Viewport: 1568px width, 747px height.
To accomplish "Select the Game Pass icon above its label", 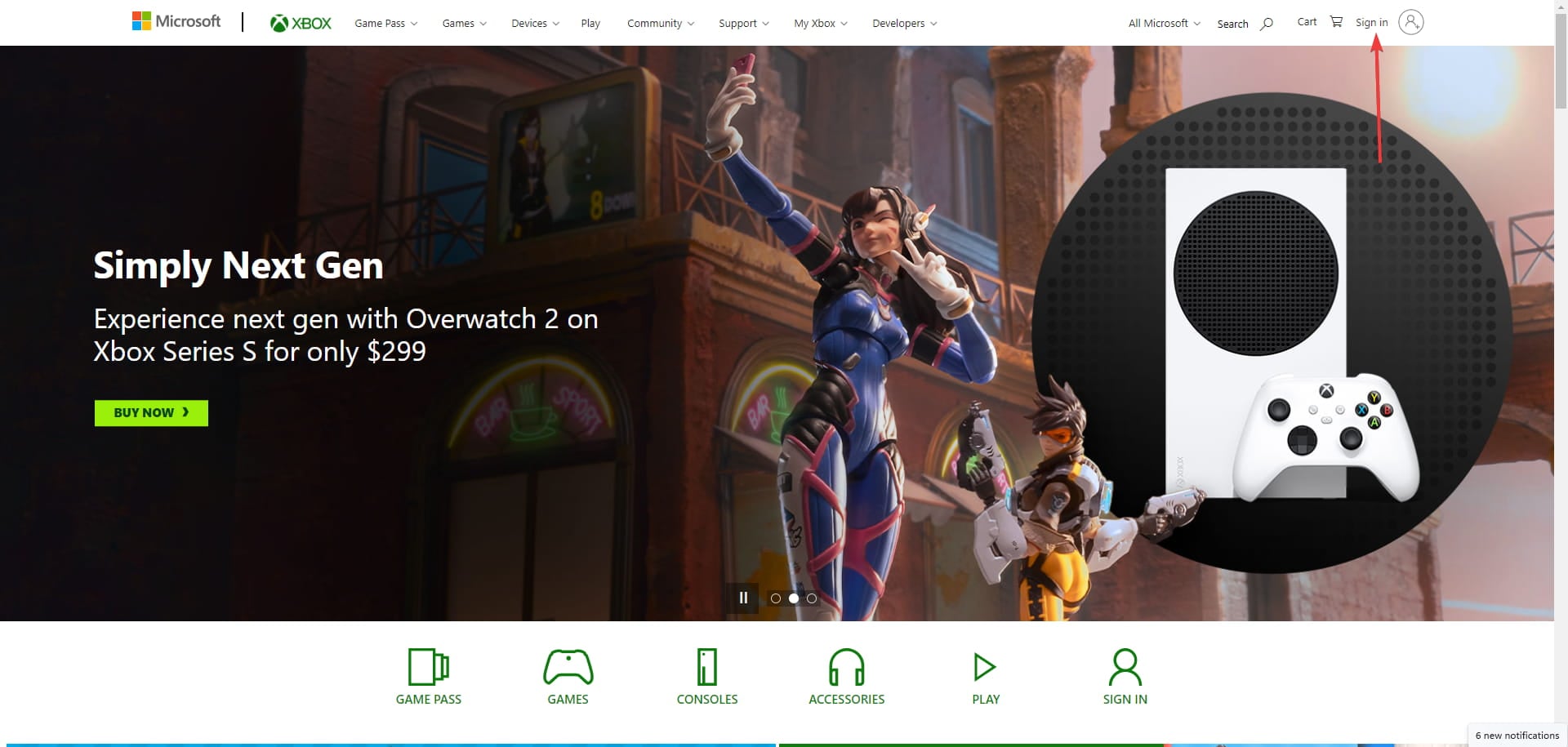I will coord(428,667).
